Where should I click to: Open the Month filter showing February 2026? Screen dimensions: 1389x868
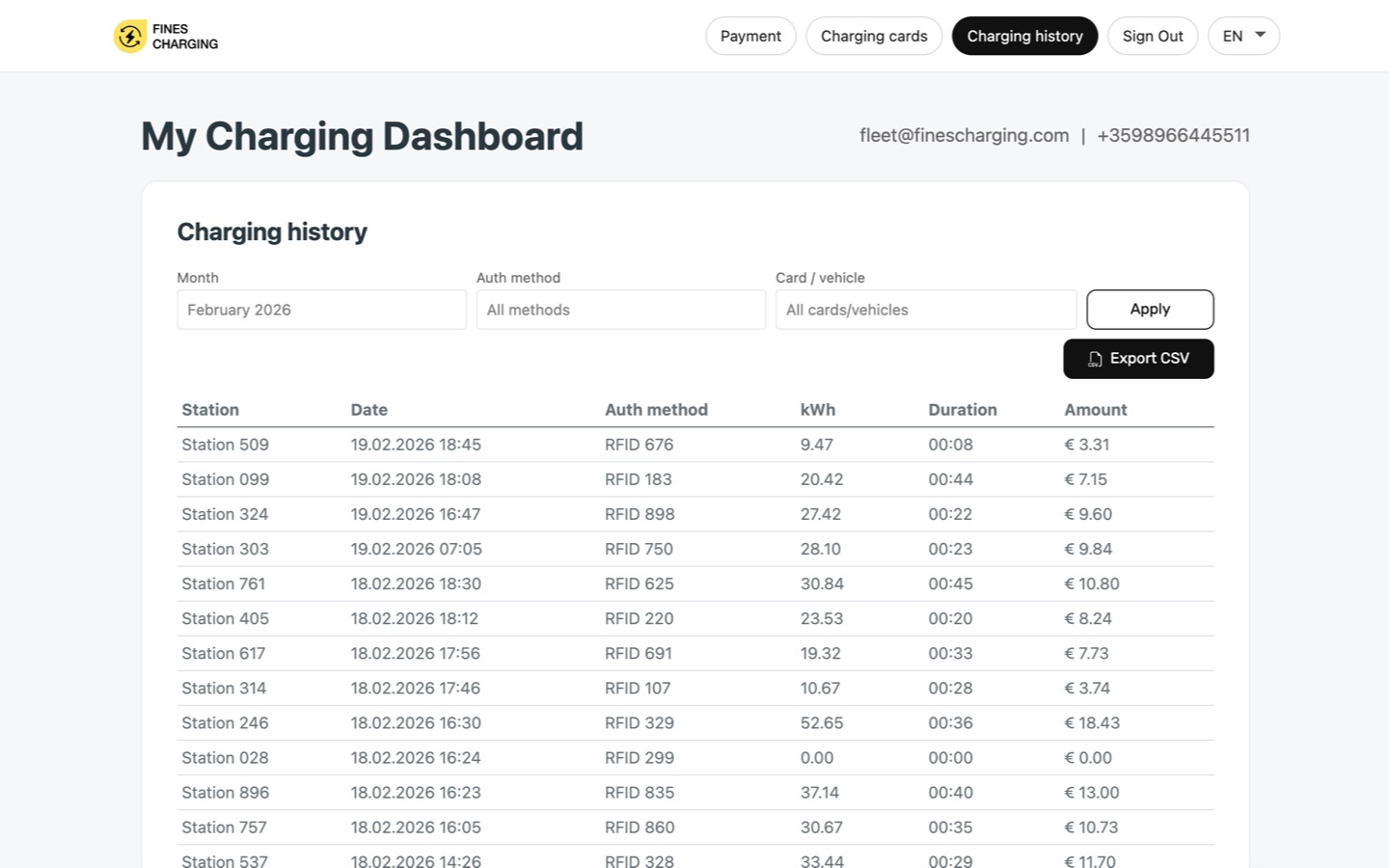[320, 309]
